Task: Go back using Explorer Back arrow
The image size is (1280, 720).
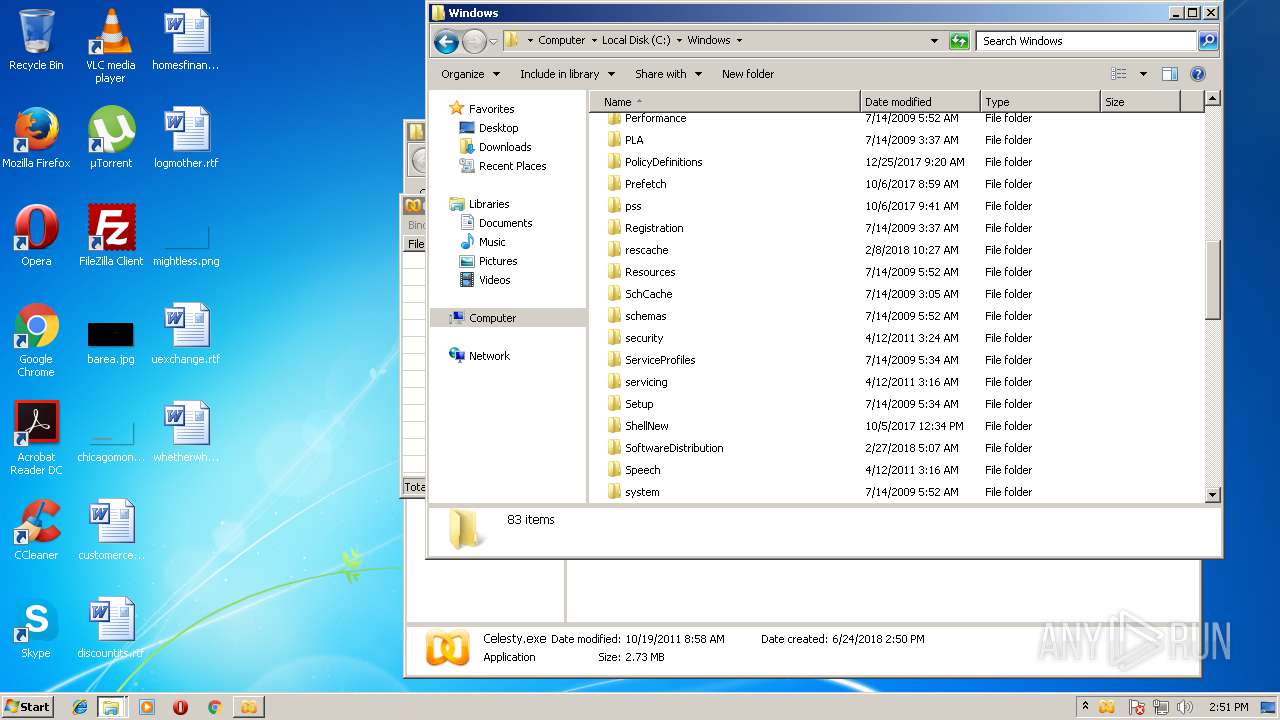Action: click(x=446, y=41)
